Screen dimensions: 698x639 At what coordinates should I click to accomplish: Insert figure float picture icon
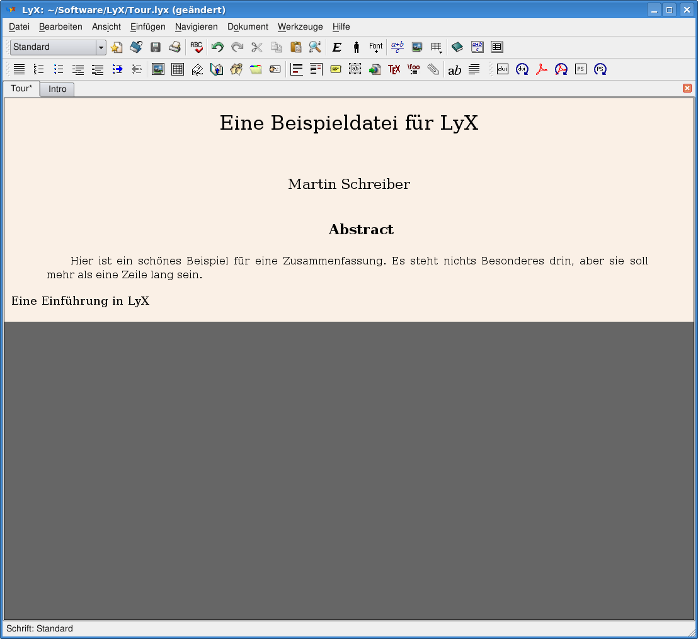click(158, 69)
